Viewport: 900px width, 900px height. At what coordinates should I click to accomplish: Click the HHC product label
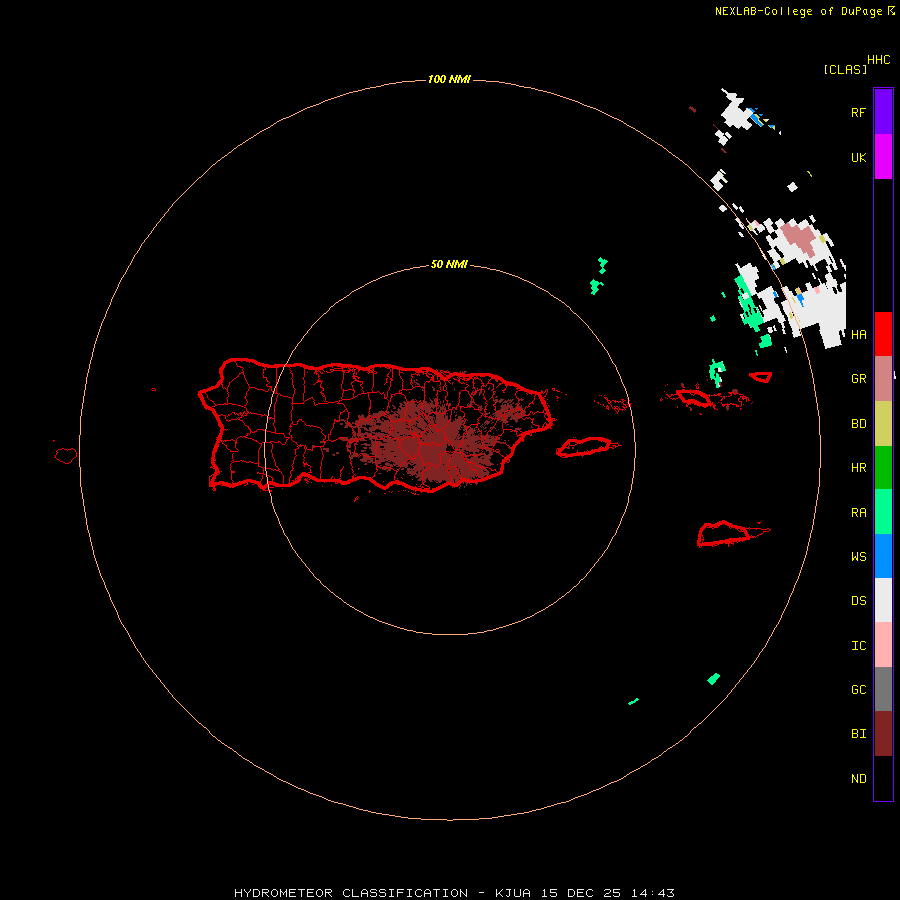879,60
